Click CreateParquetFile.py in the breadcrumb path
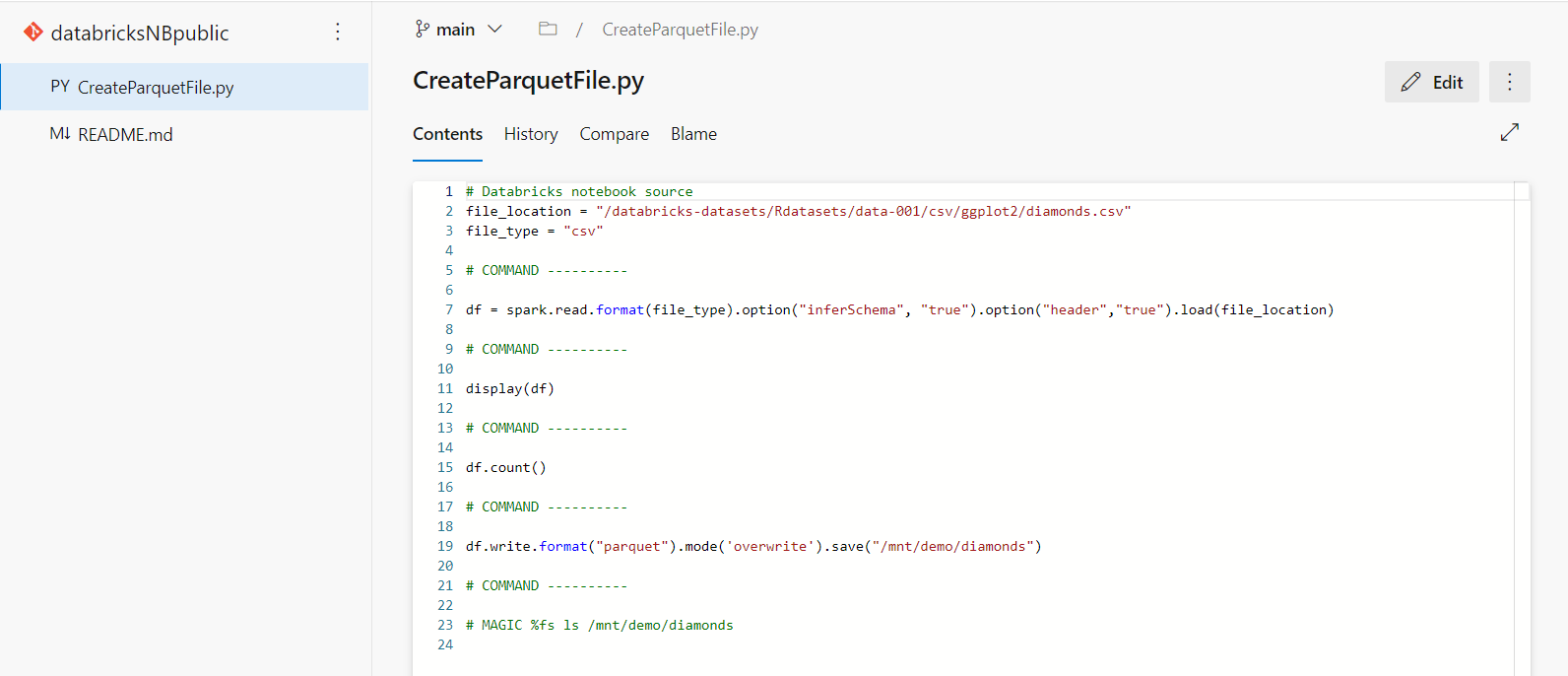The image size is (1568, 676). [x=680, y=30]
